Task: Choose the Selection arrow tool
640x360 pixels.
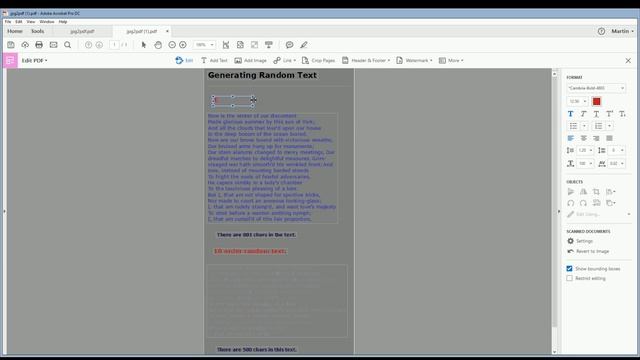Action: (144, 45)
